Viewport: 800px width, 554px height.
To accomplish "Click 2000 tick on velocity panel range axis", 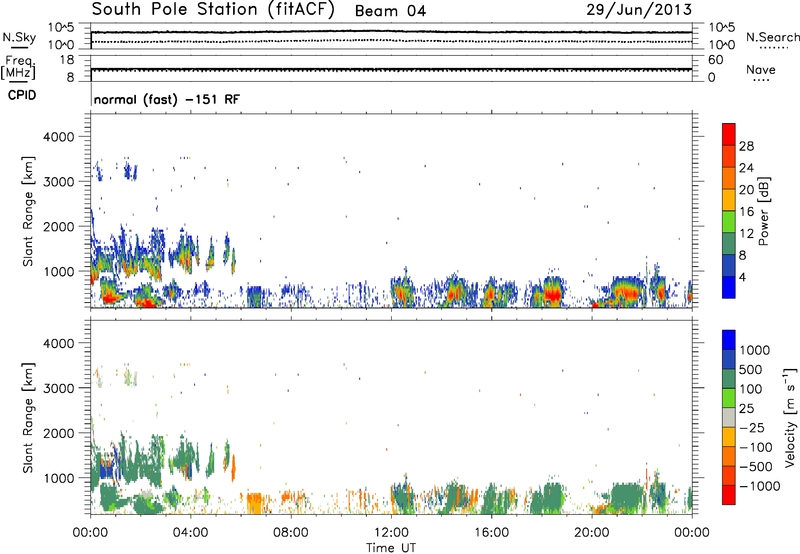I will (x=58, y=433).
